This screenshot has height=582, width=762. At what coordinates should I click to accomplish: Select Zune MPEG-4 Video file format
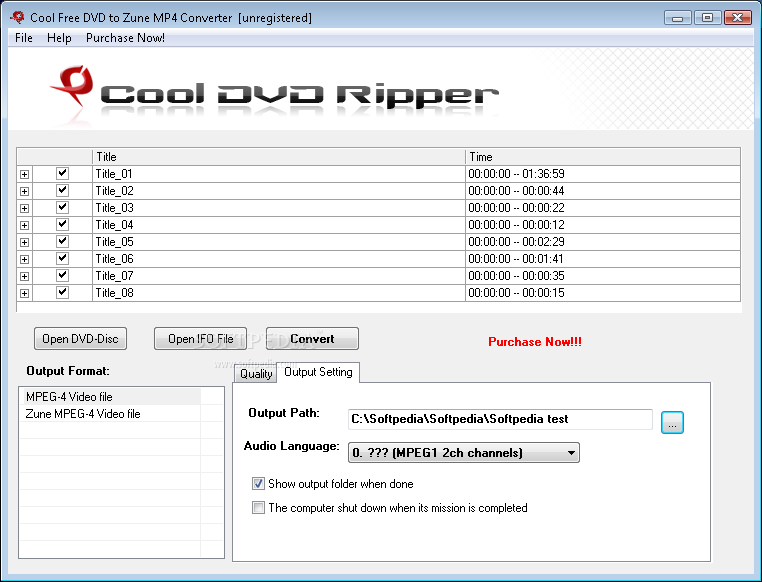(111, 414)
